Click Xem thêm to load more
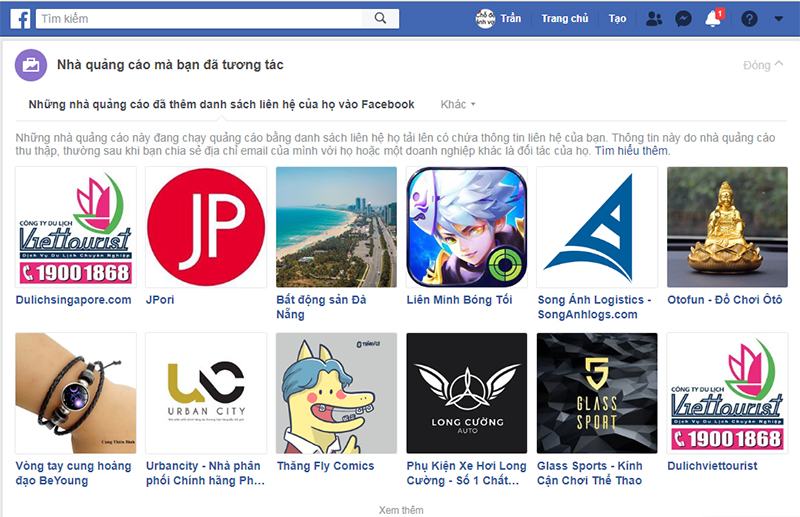The width and height of the screenshot is (800, 517). (401, 510)
